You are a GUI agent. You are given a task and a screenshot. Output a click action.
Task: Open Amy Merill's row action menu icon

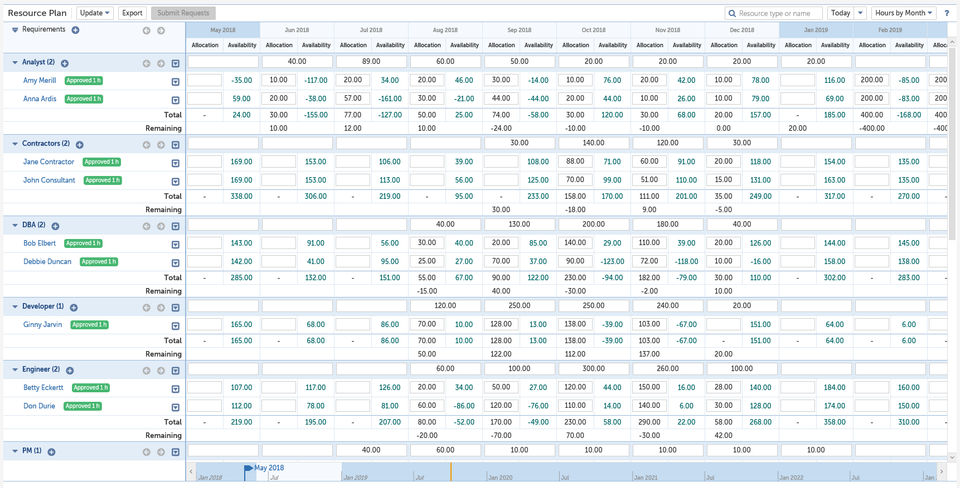[x=175, y=81]
